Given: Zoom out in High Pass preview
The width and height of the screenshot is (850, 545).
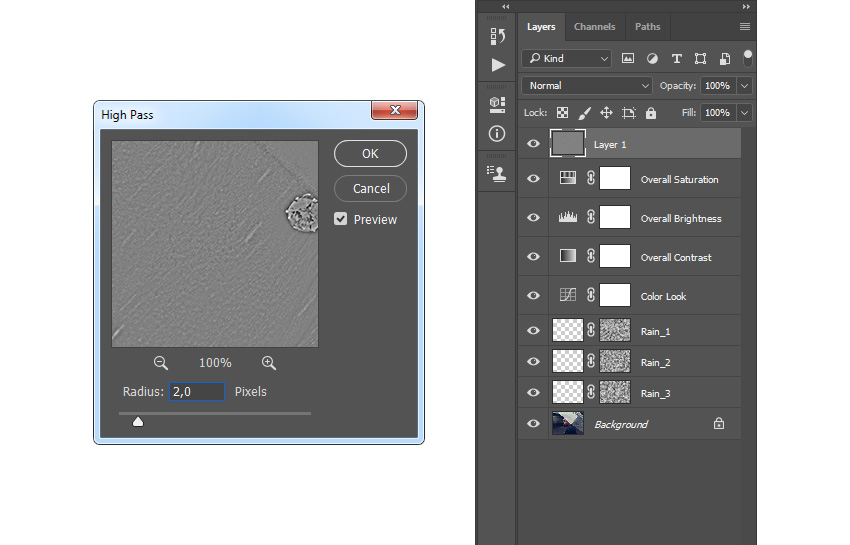Looking at the screenshot, I should 160,363.
